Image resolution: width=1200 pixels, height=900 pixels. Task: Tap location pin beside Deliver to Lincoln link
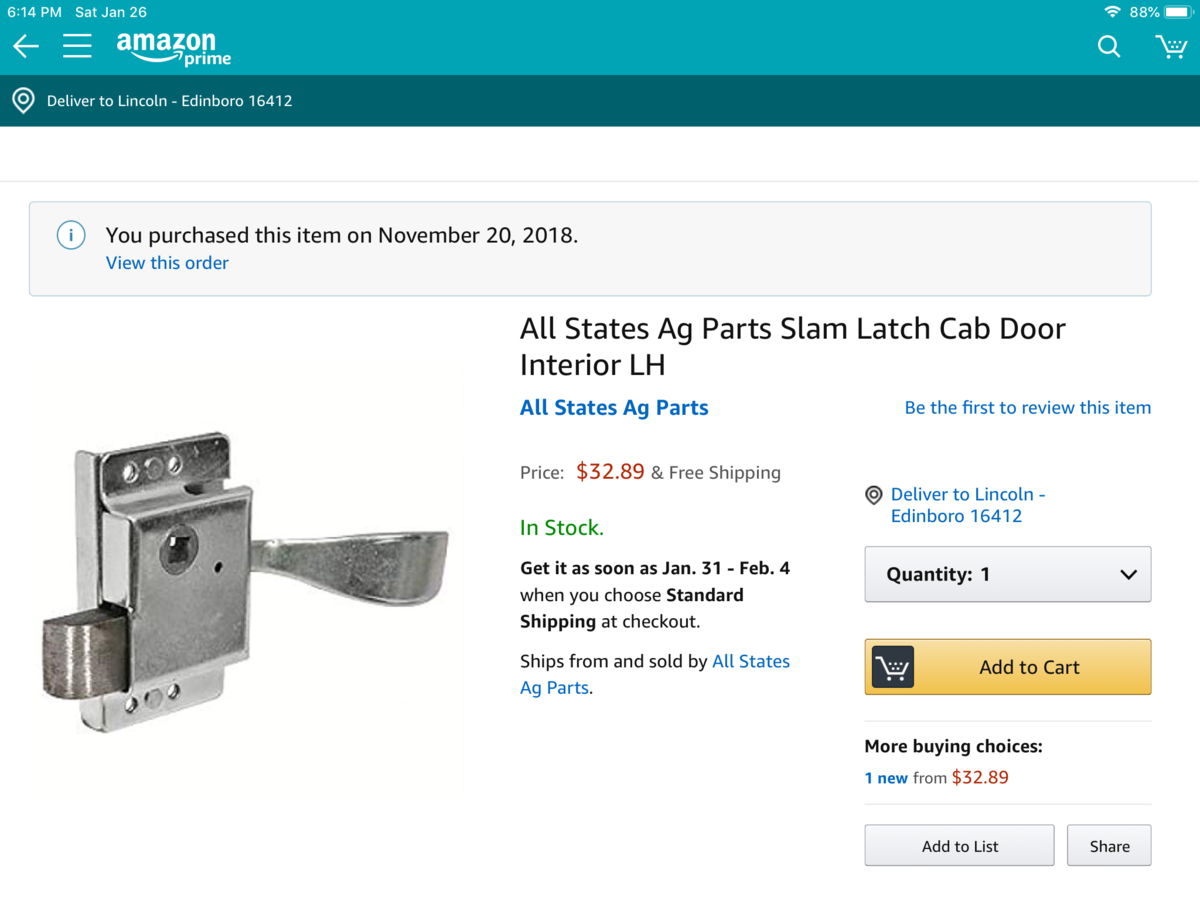tap(874, 495)
